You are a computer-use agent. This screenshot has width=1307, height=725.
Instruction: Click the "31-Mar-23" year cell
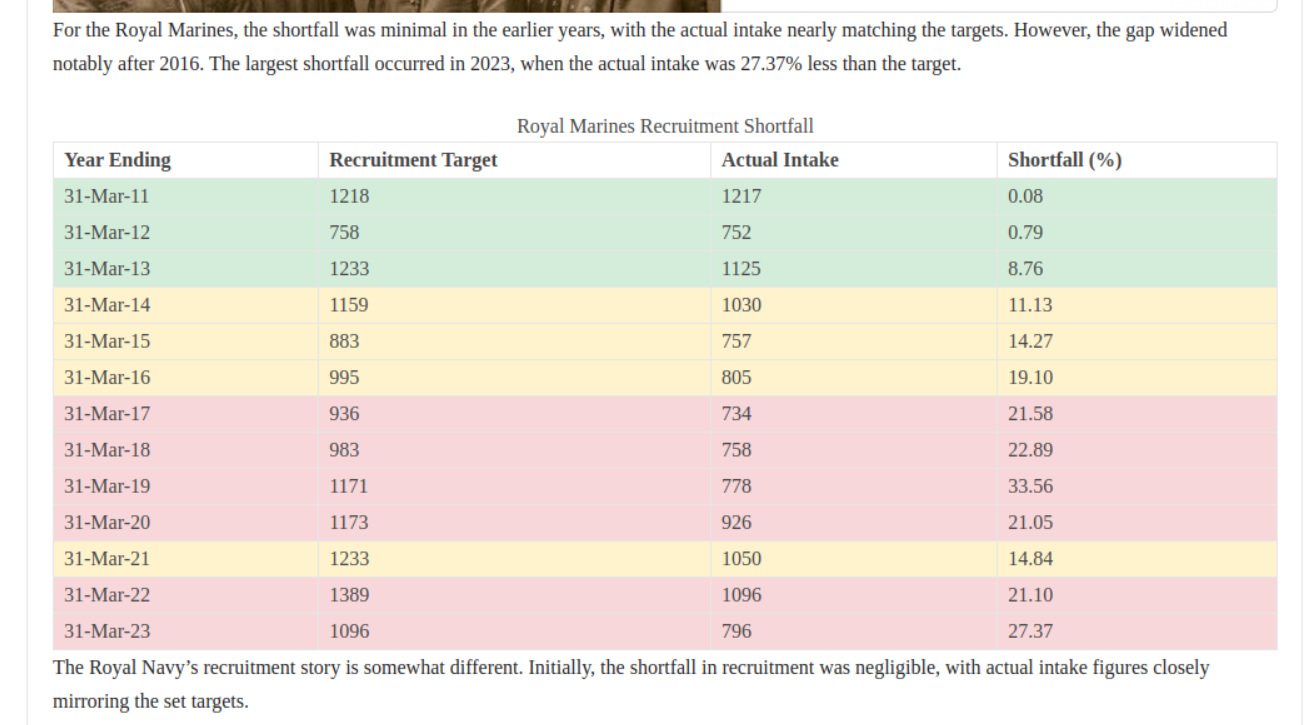(186, 631)
